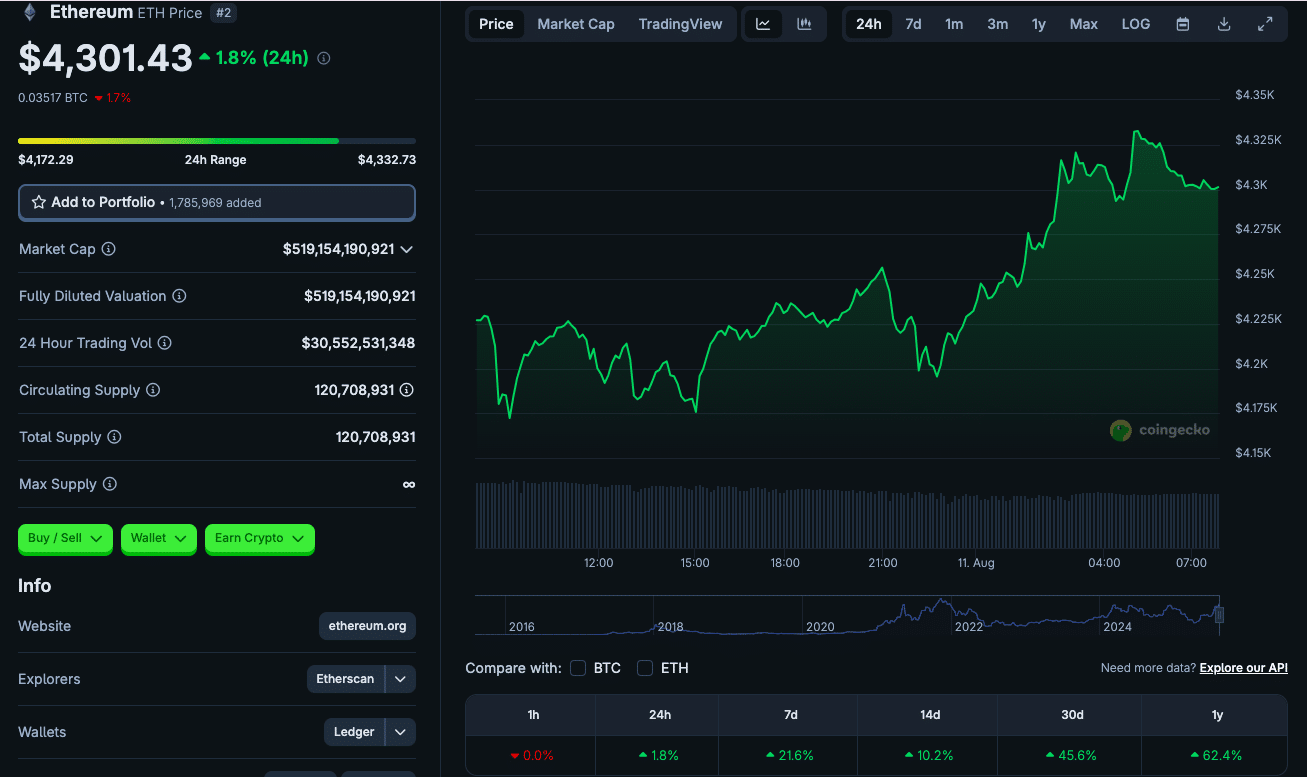This screenshot has width=1307, height=777.
Task: Download the chart data
Action: coord(1224,24)
